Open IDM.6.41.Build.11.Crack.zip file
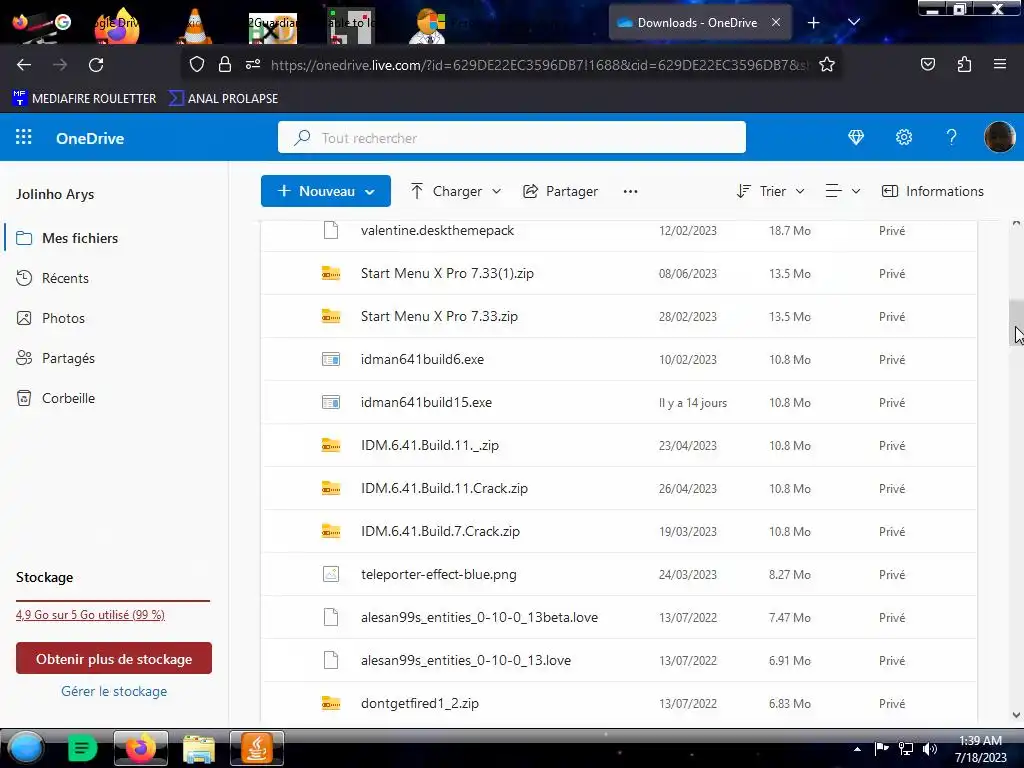 coord(444,488)
